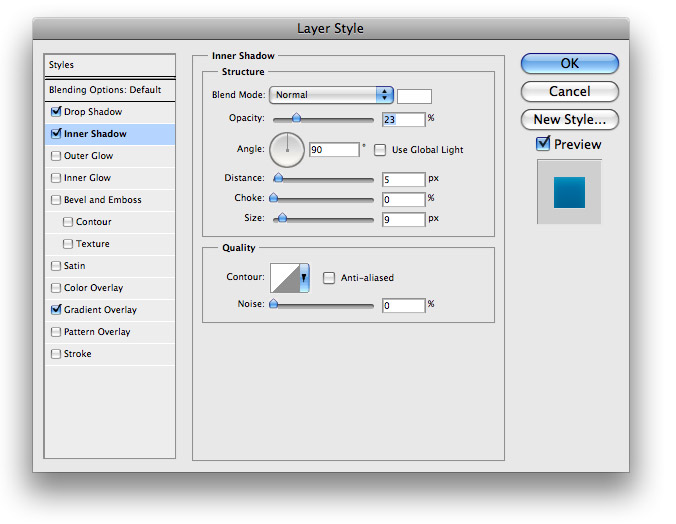Click the Distance slider handle

point(279,178)
